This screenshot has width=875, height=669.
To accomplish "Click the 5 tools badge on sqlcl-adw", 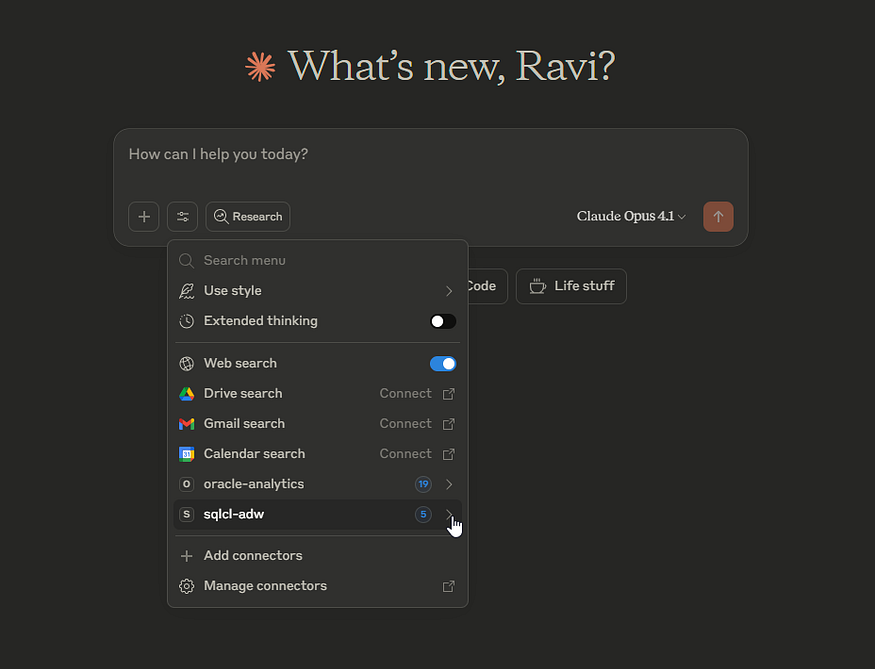I will pos(424,514).
